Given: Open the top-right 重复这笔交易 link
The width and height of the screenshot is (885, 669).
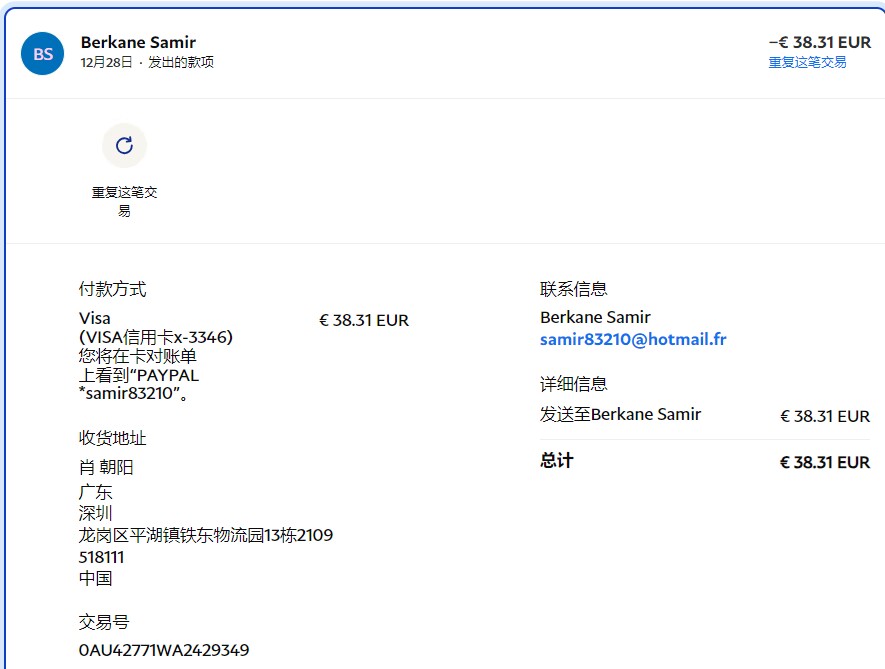Looking at the screenshot, I should pos(807,62).
